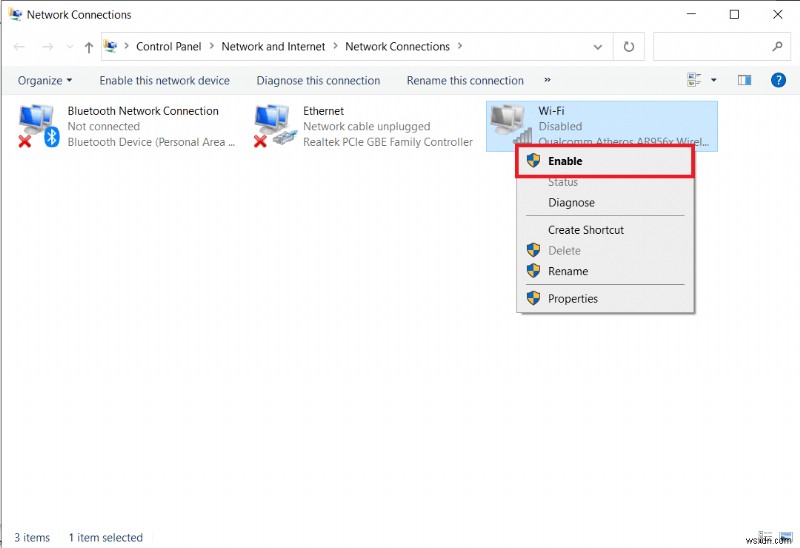Maximize the Network Connections window
Image resolution: width=800 pixels, height=548 pixels.
(734, 14)
